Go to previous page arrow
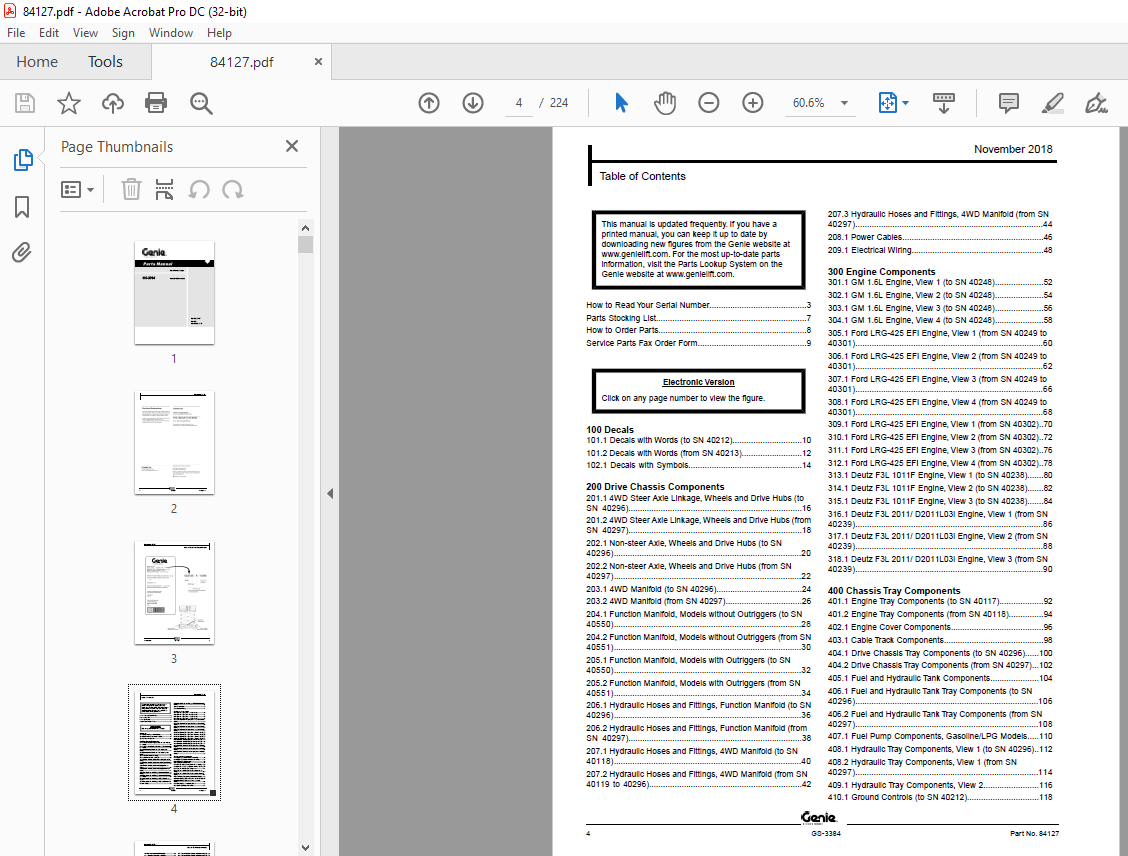 tap(429, 104)
